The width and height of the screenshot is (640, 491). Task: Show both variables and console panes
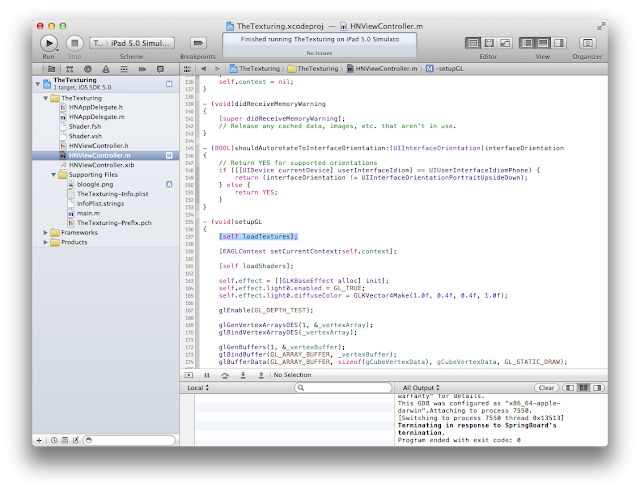[x=584, y=388]
